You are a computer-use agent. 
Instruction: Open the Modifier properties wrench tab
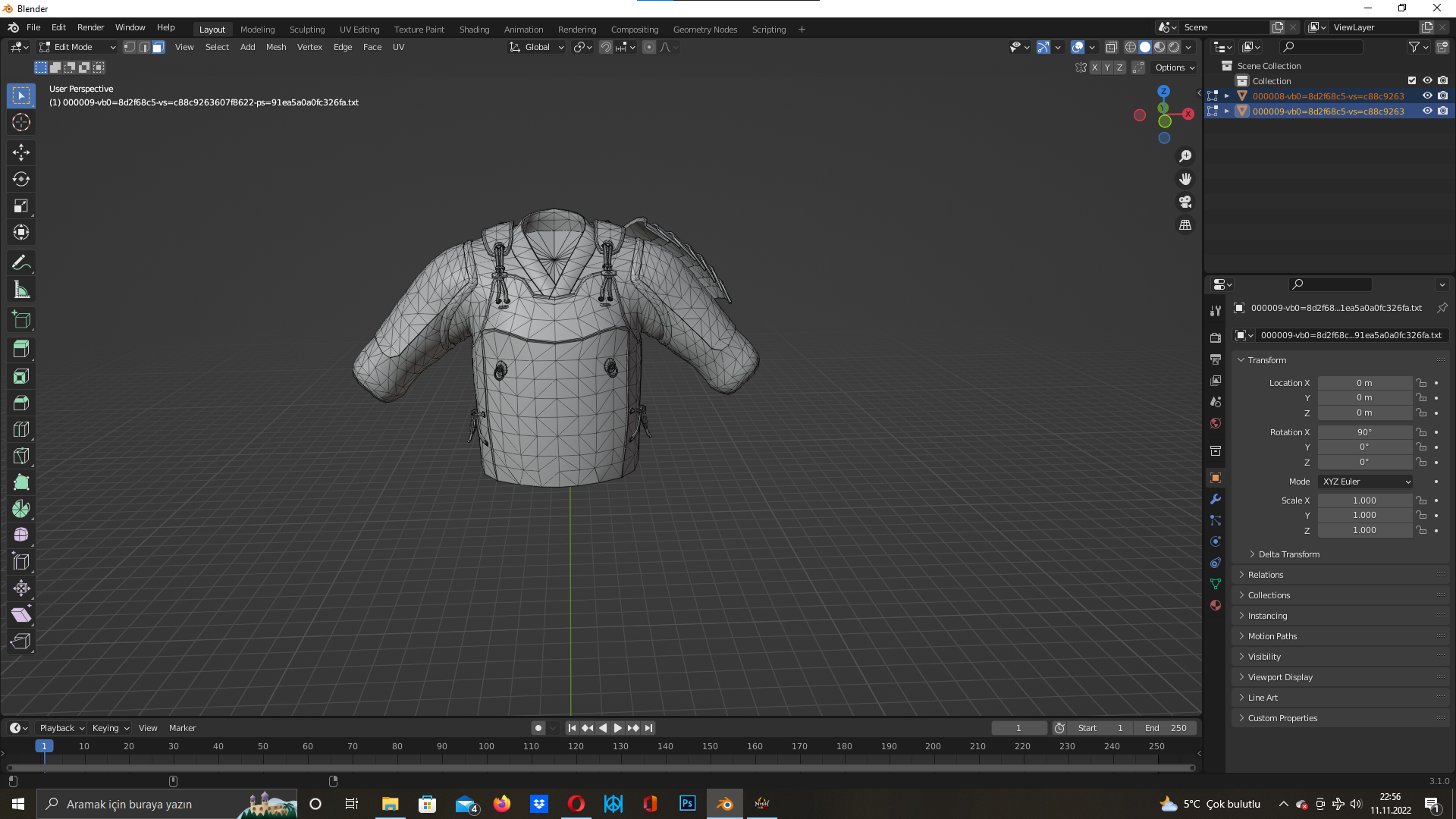coord(1216,499)
